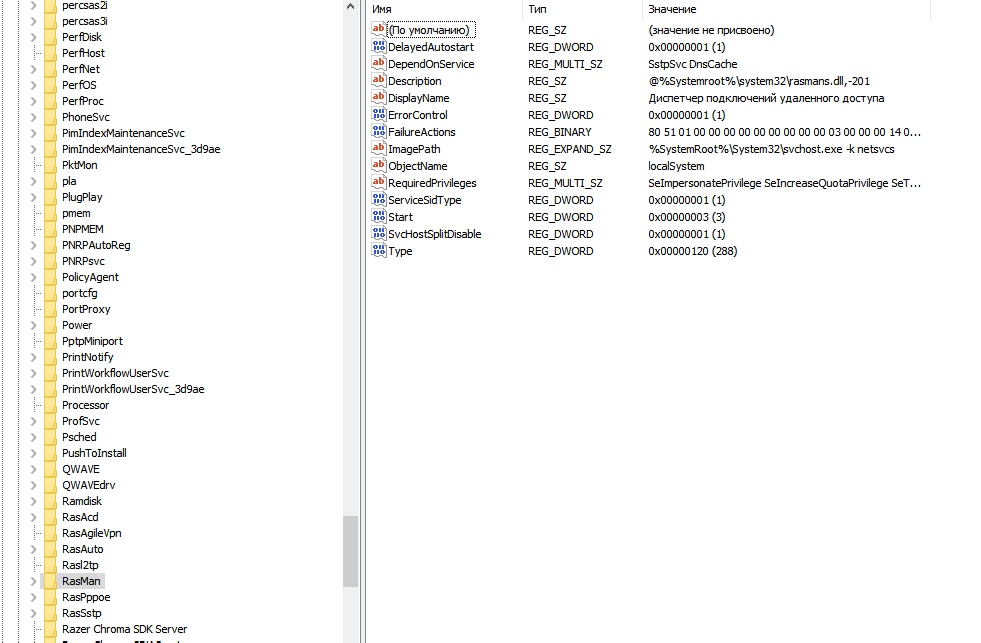
Task: Click the value SstpSvc DnsCache
Action: 693,64
